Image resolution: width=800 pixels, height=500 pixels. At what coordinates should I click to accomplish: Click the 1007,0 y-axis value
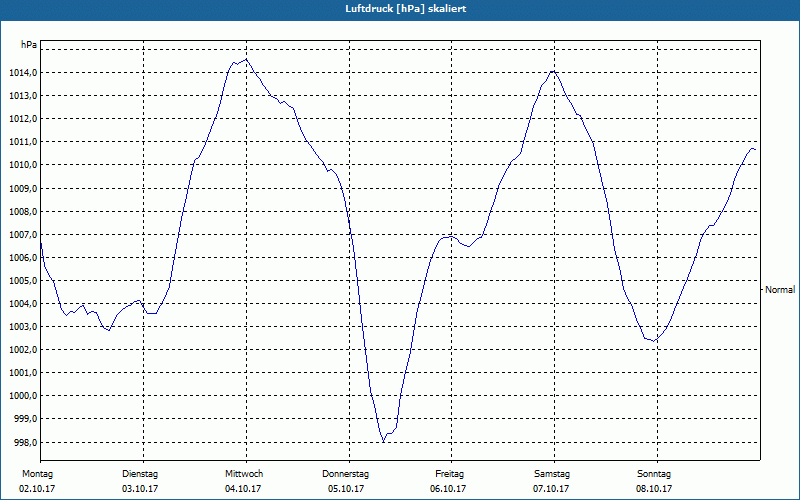pos(23,235)
